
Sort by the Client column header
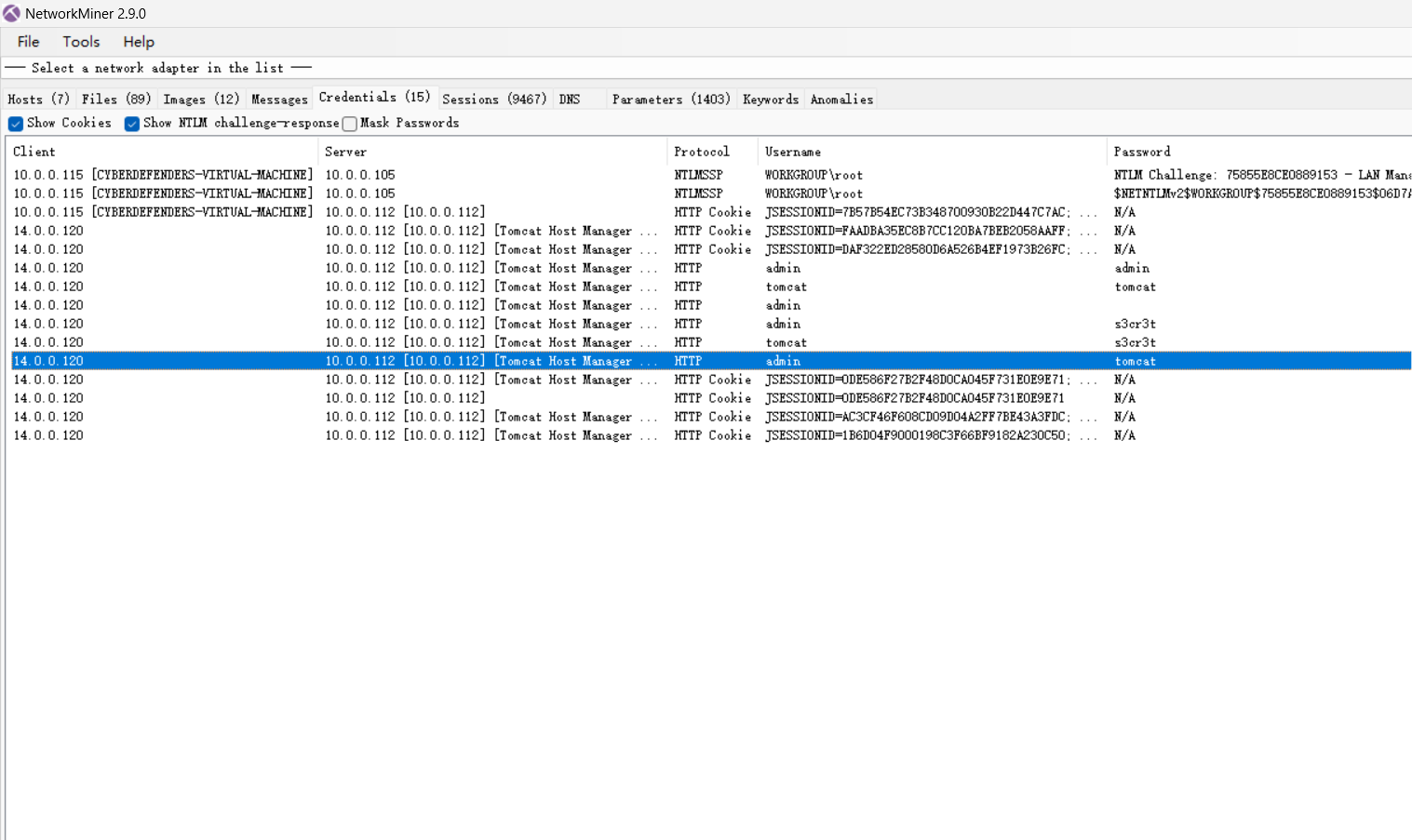163,152
